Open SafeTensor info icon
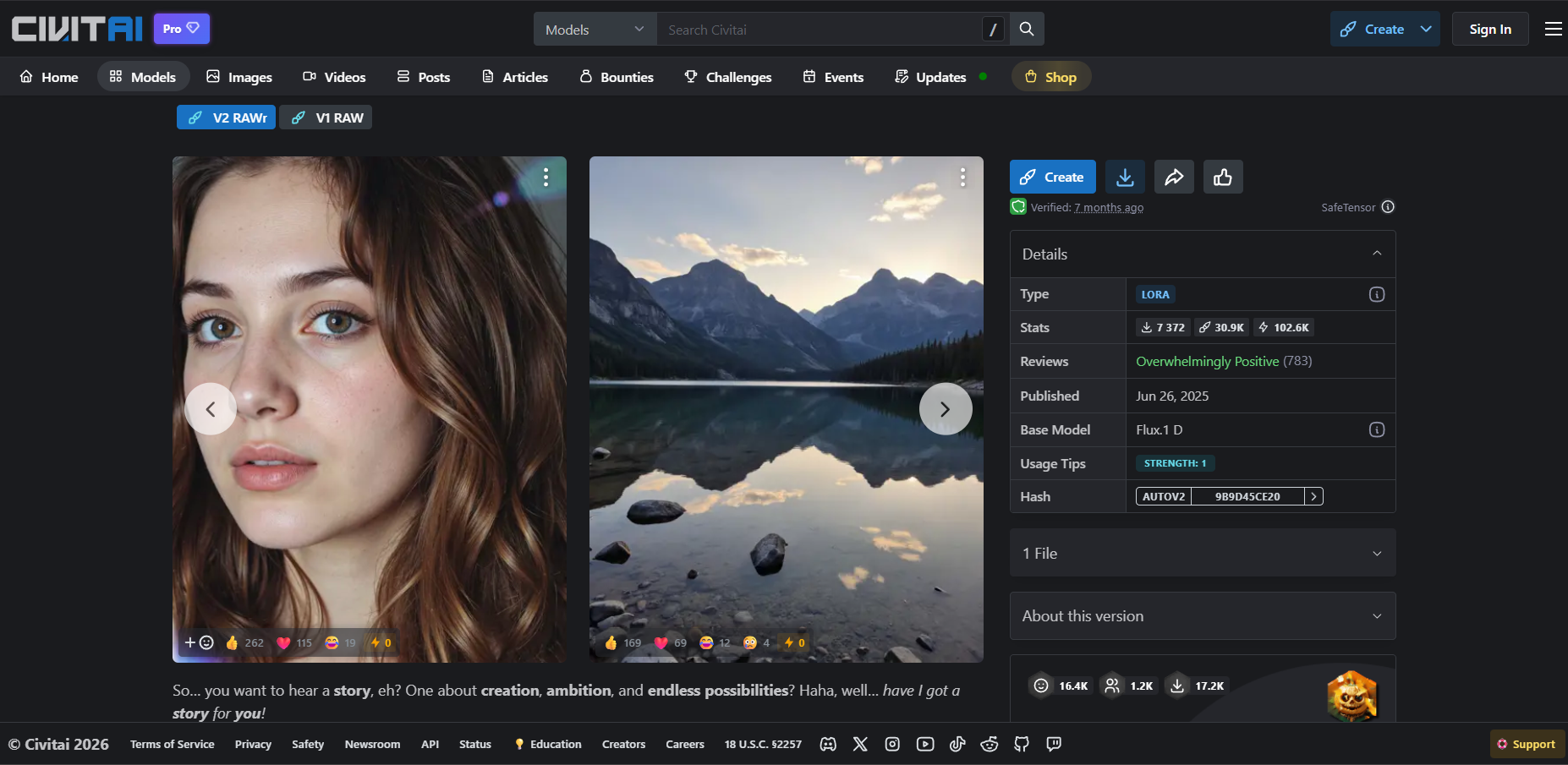This screenshot has height=765, width=1568. 1388,207
